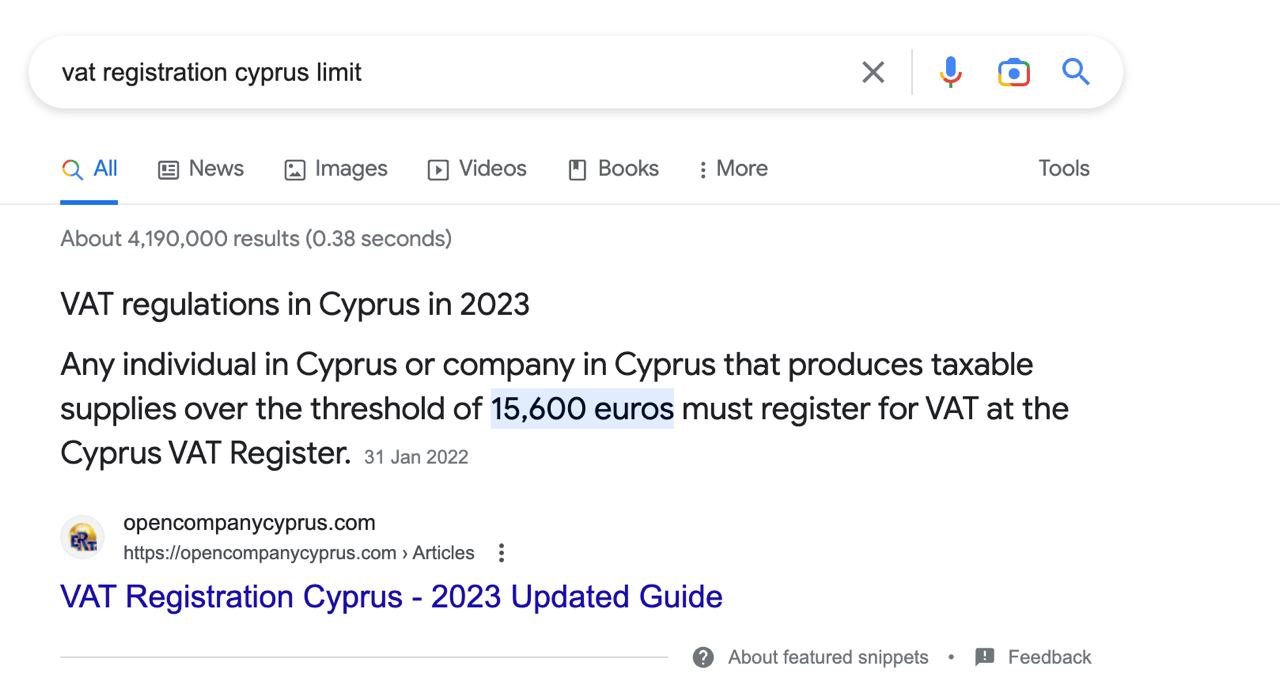Click the highlighted 15,600 euros text
This screenshot has height=674, width=1280.
582,409
